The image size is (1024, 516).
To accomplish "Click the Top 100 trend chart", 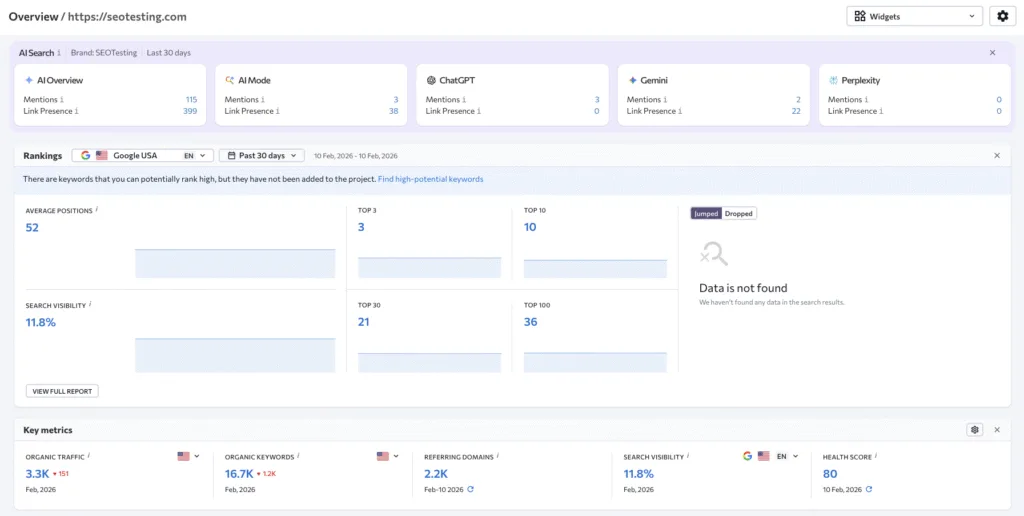I will [595, 363].
